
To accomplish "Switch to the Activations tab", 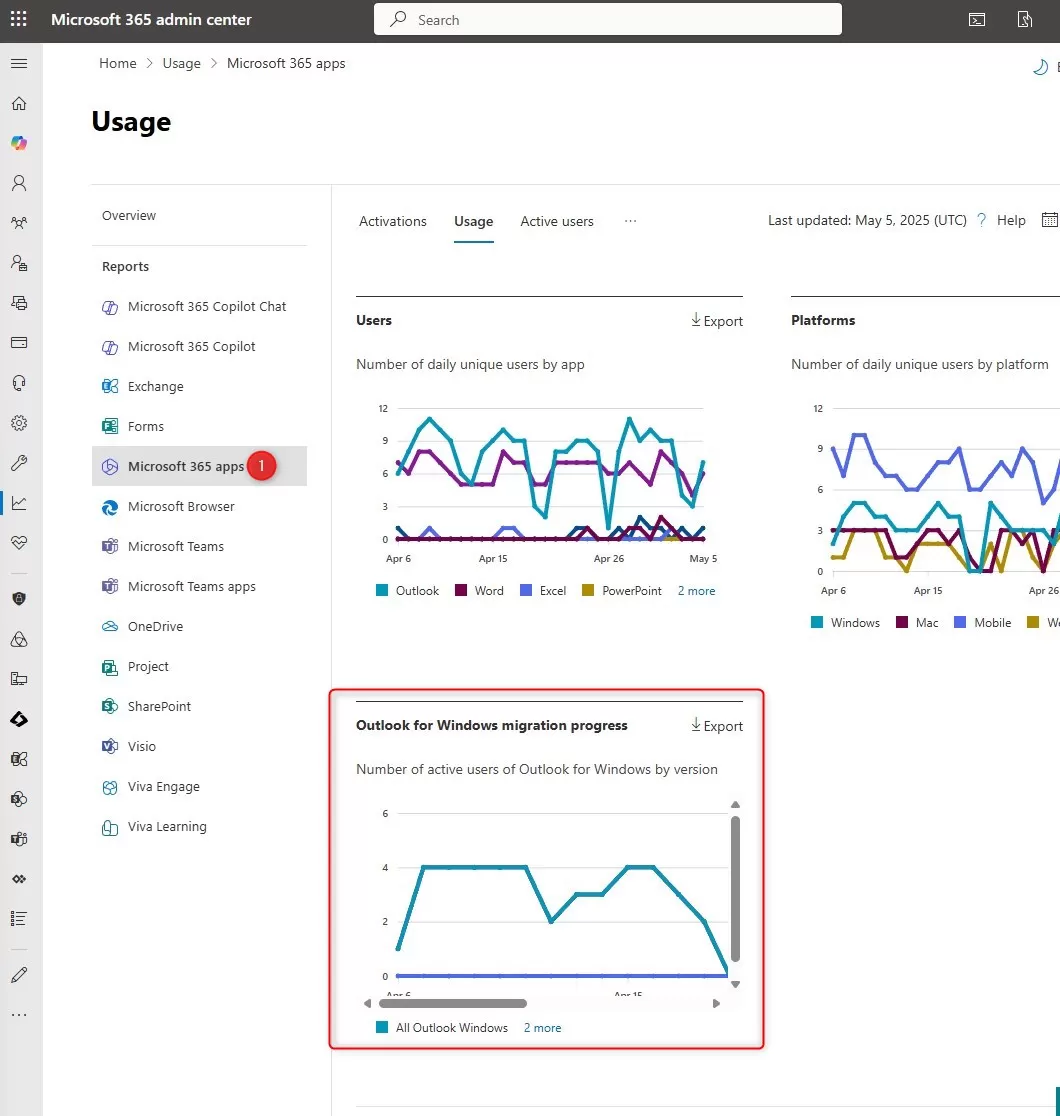I will point(393,221).
